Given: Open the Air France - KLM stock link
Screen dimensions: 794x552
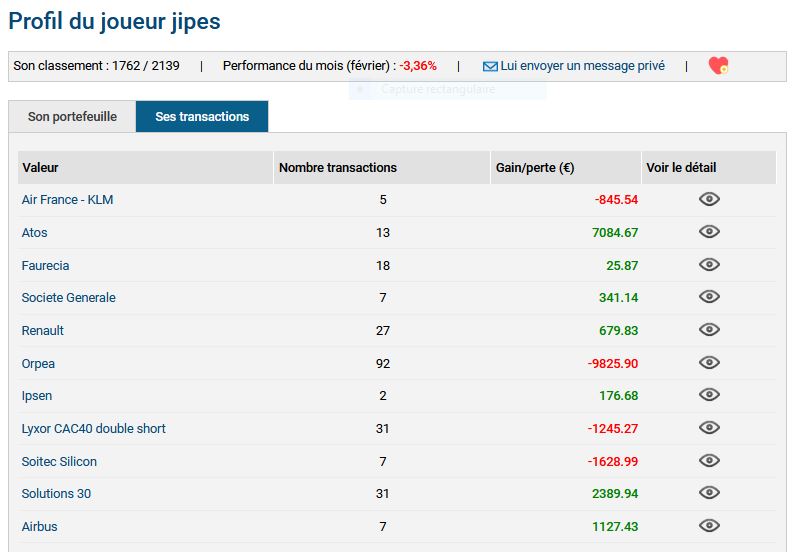Looking at the screenshot, I should click(67, 200).
